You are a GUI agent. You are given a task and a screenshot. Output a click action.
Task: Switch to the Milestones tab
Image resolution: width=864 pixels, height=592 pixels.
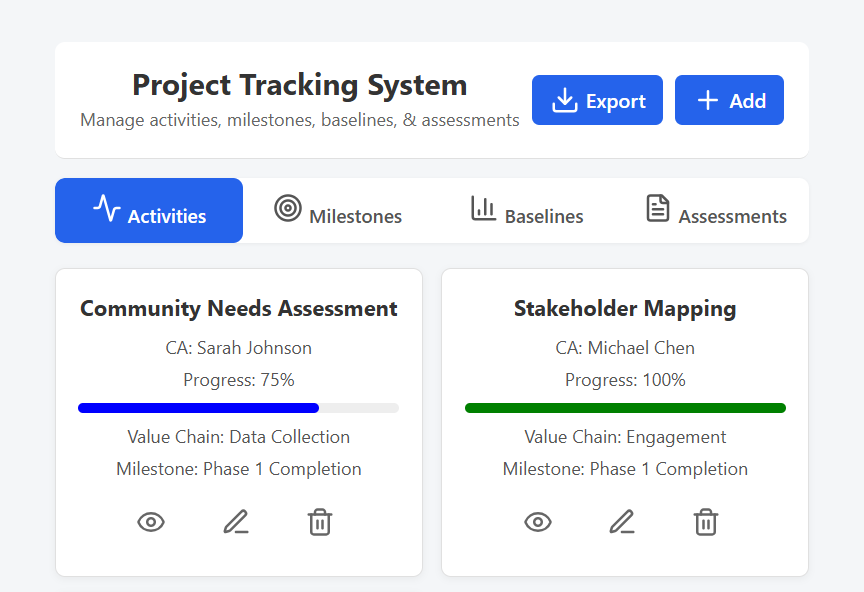(x=338, y=210)
